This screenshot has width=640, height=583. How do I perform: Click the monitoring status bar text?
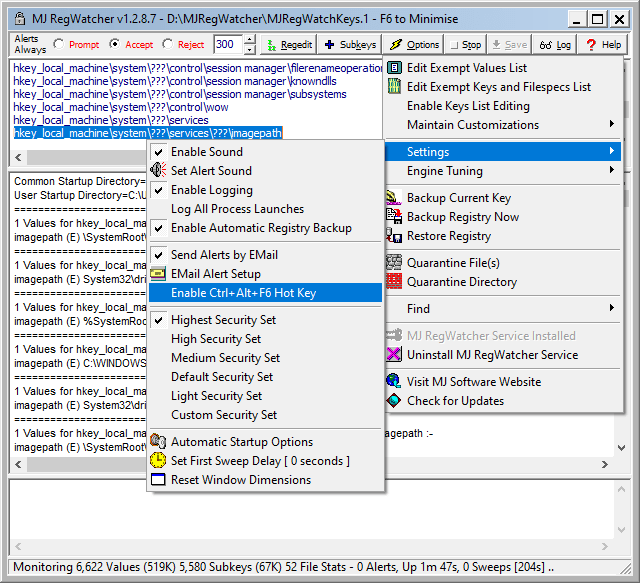click(x=283, y=567)
